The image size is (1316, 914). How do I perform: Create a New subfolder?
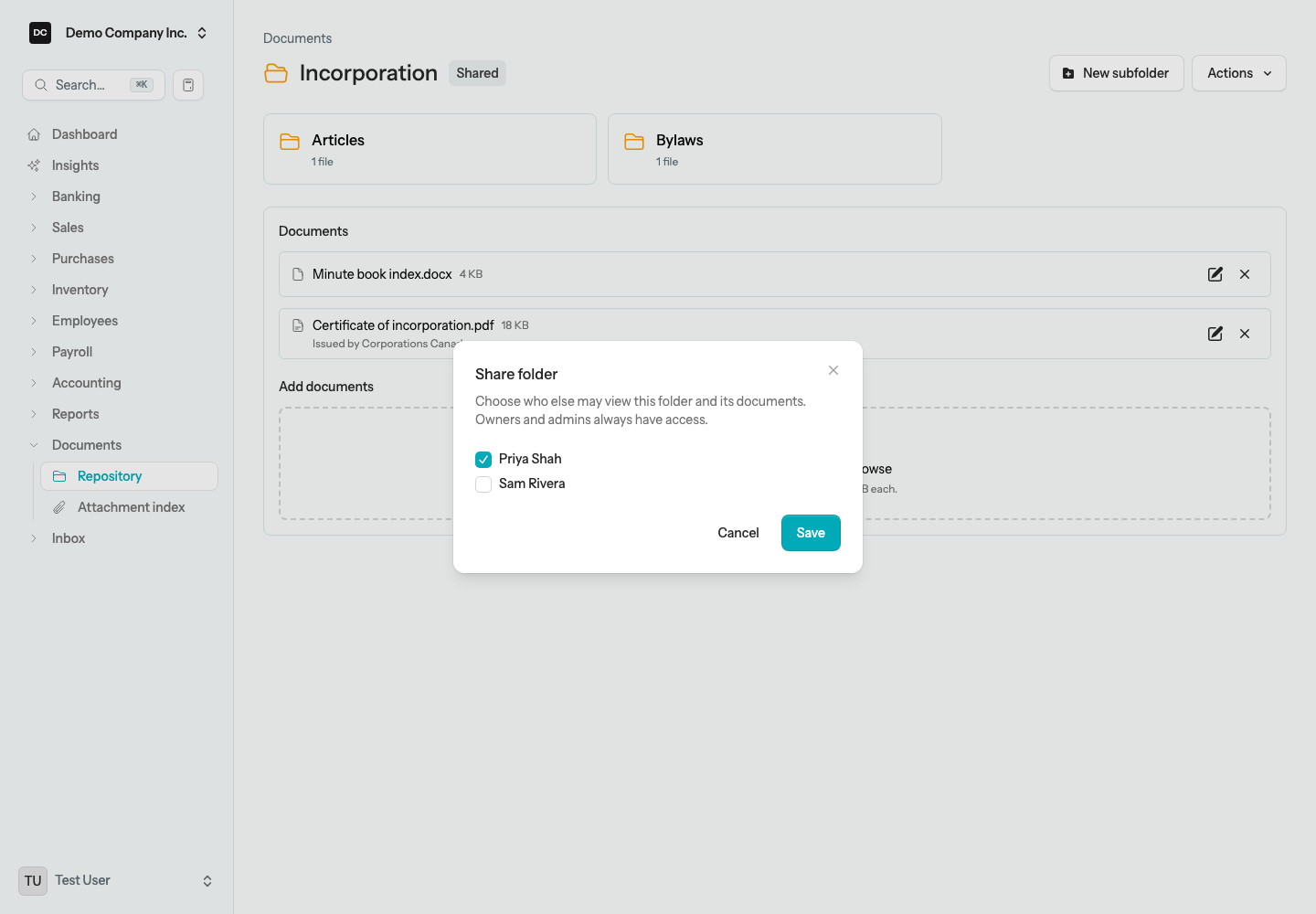click(1116, 73)
